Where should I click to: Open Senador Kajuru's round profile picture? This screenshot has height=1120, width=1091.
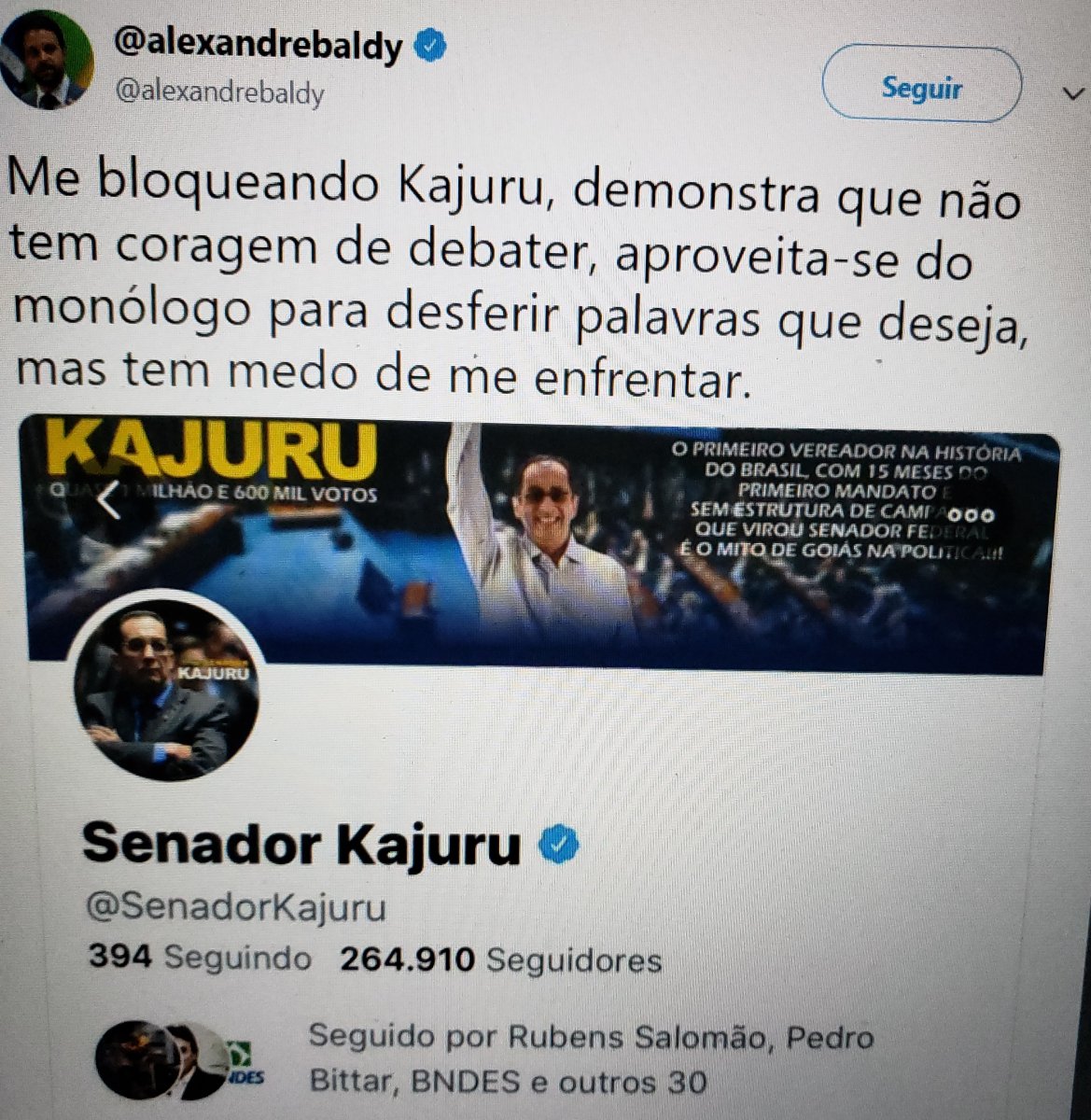tap(166, 689)
